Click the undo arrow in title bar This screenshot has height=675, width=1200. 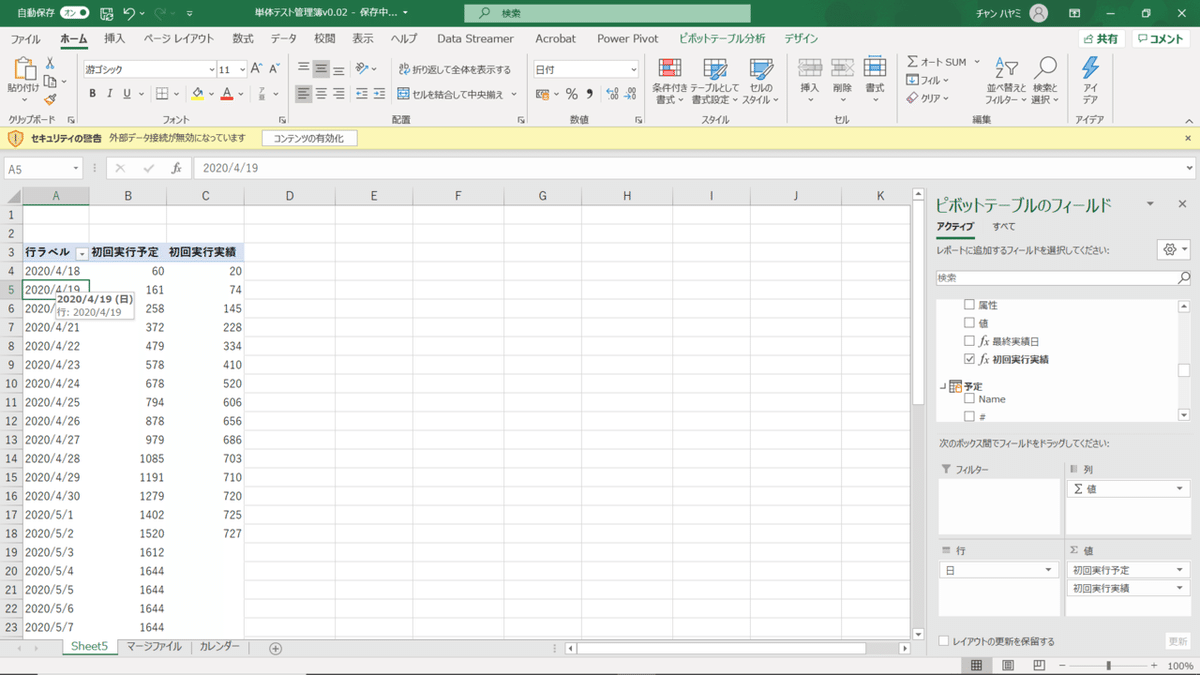point(130,13)
